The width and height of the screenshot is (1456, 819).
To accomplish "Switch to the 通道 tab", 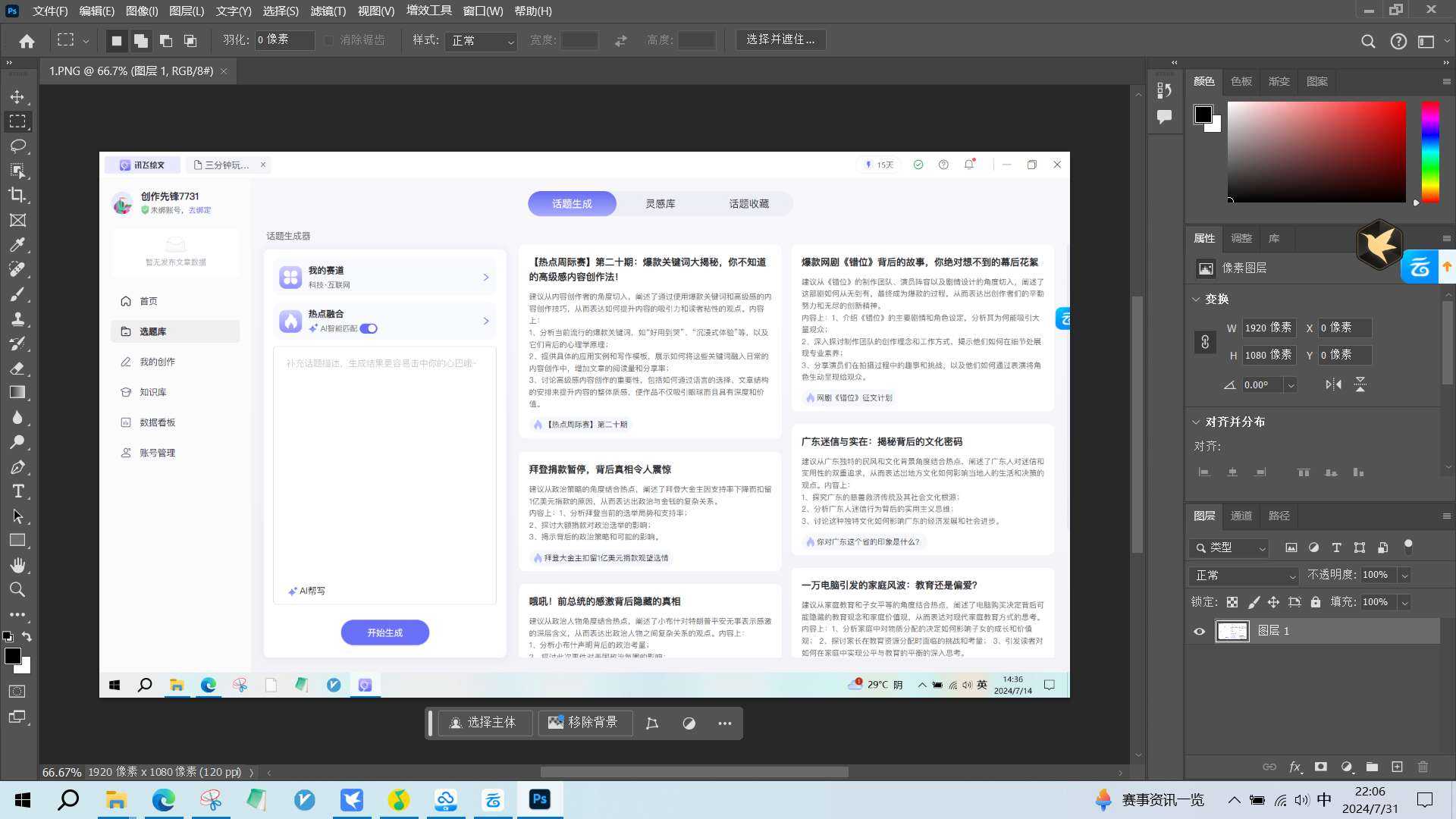I will coord(1241,516).
